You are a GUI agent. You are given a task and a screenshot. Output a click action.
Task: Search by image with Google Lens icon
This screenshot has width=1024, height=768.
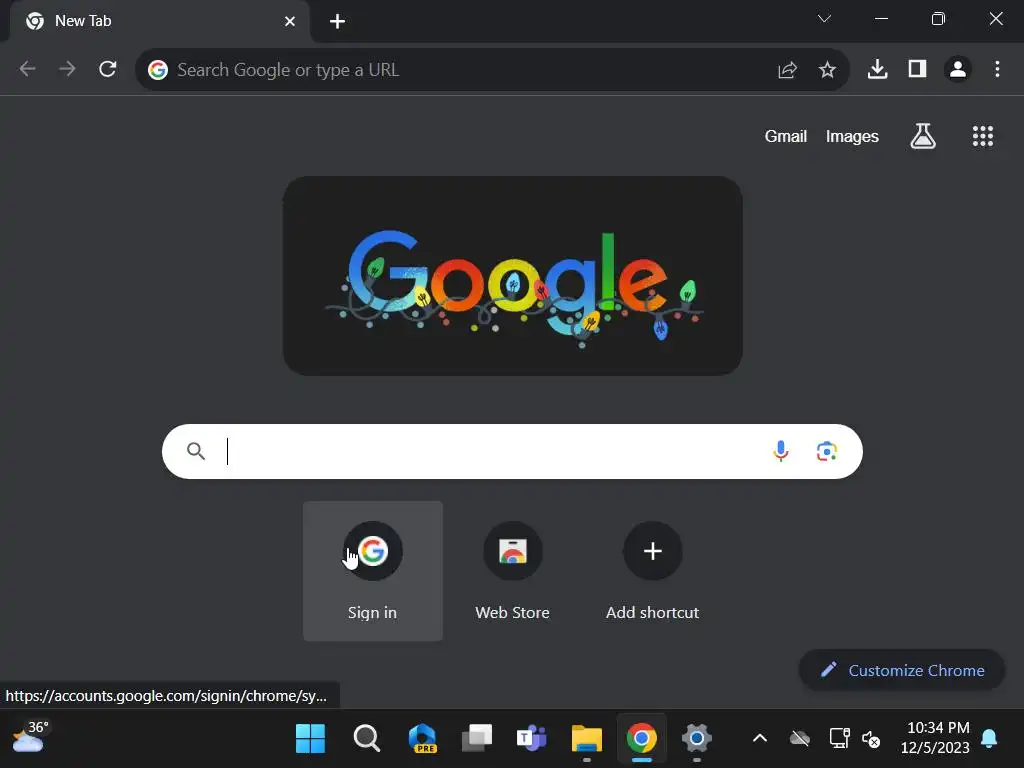point(827,451)
